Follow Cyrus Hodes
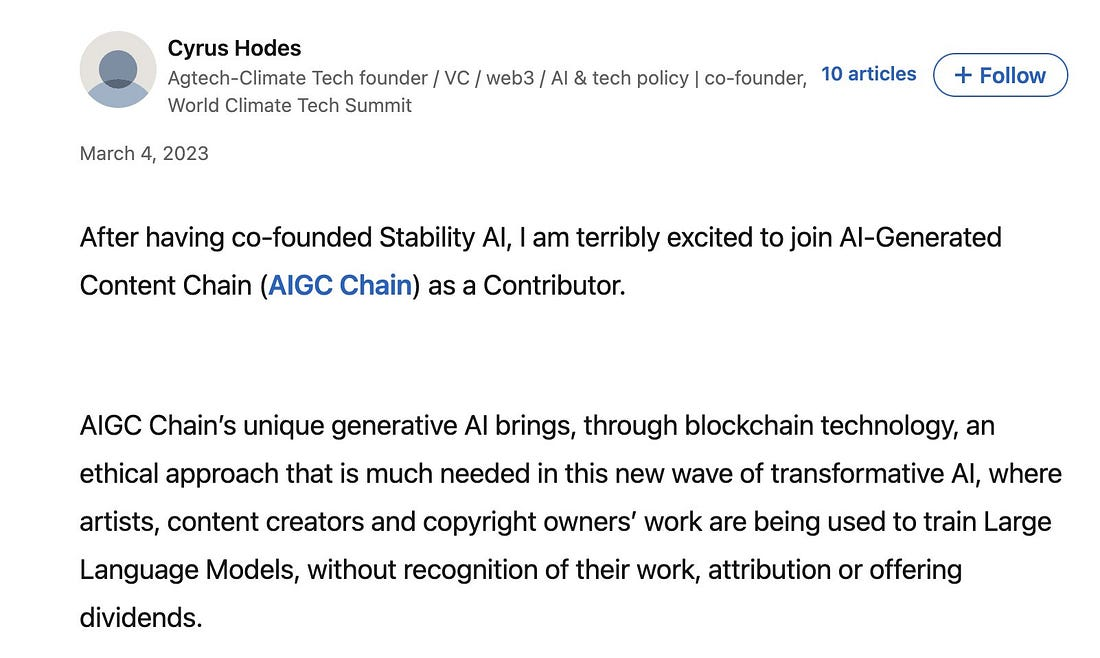The image size is (1100, 658). click(1000, 75)
